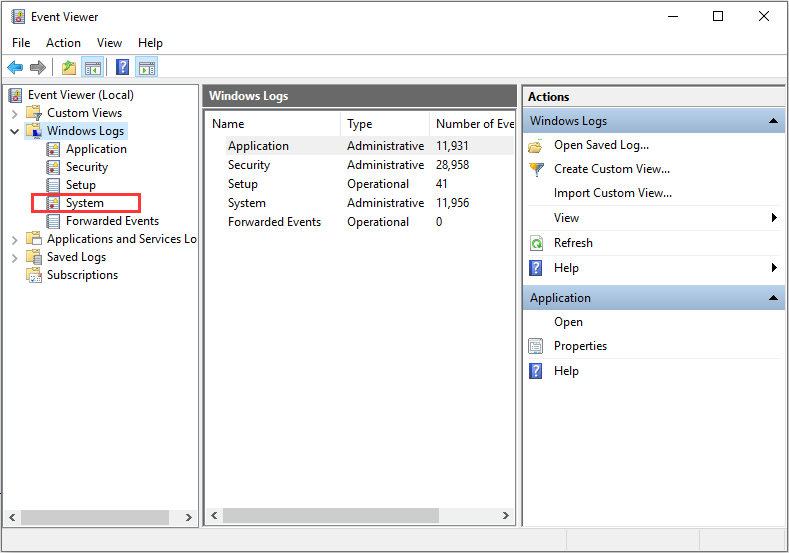Image resolution: width=789 pixels, height=553 pixels.
Task: Click the Create Custom View funnel icon
Action: click(536, 169)
